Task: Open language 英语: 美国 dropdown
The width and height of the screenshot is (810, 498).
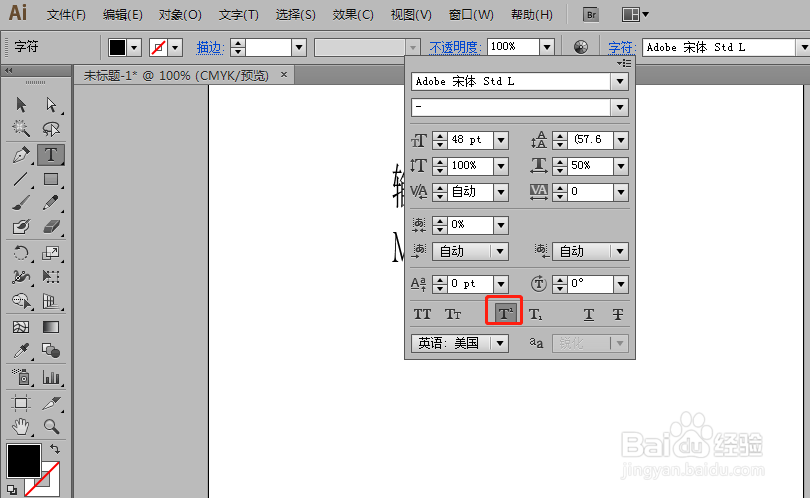Action: (460, 343)
